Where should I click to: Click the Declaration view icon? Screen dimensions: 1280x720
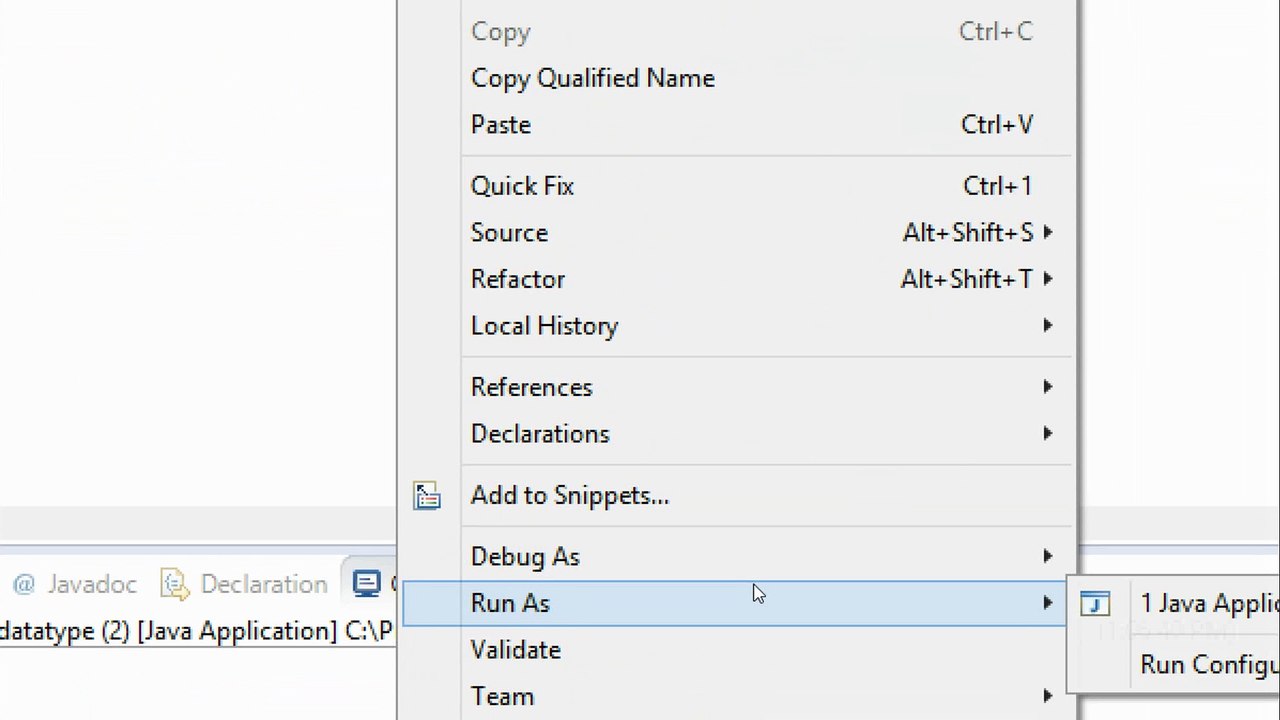175,584
